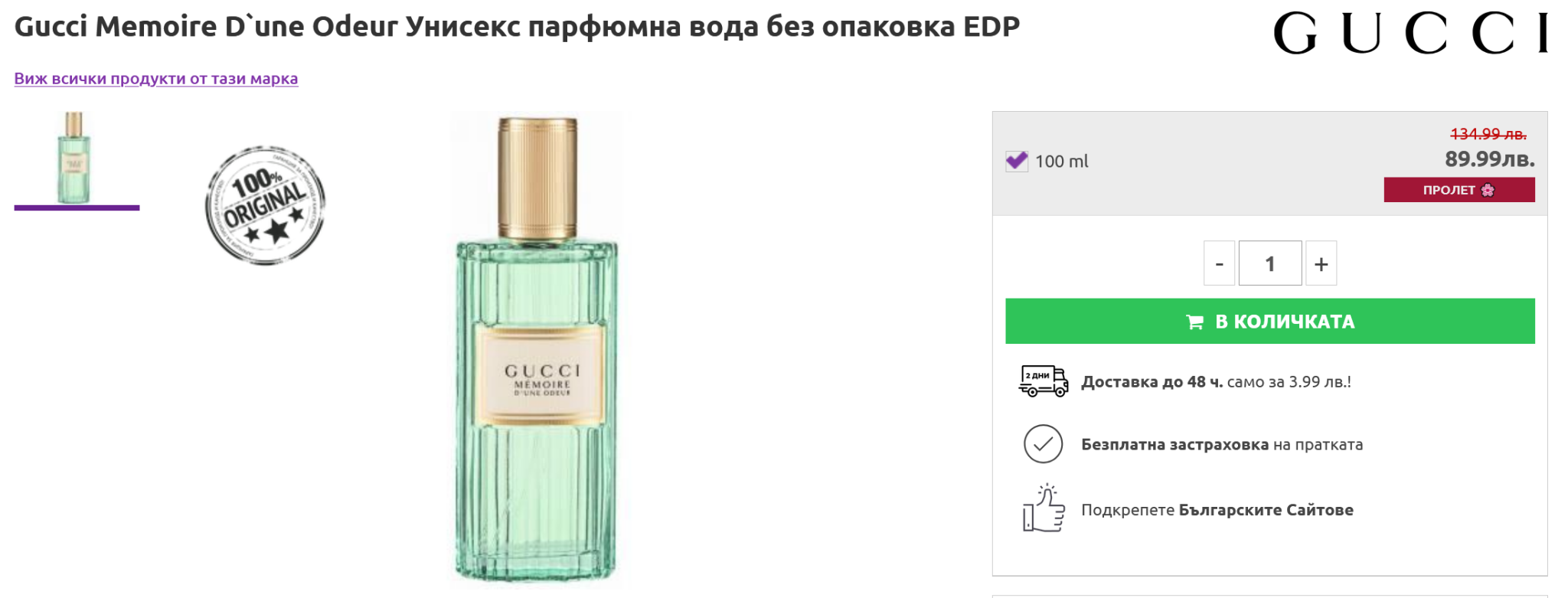Toggle the 100 ml size checkbox

[1017, 161]
